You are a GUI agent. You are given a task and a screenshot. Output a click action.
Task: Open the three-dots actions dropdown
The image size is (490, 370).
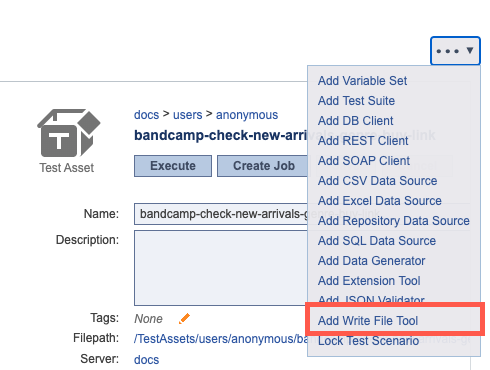tap(455, 51)
